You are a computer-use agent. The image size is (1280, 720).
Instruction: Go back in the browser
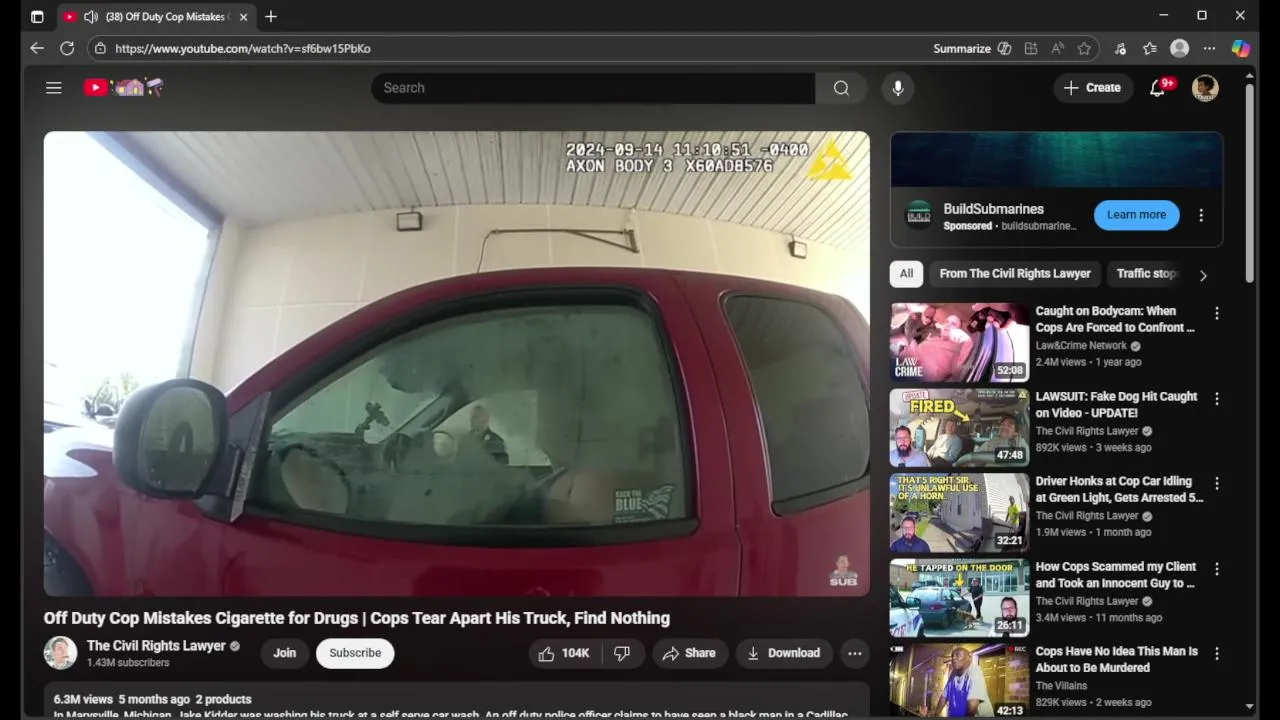coord(37,48)
